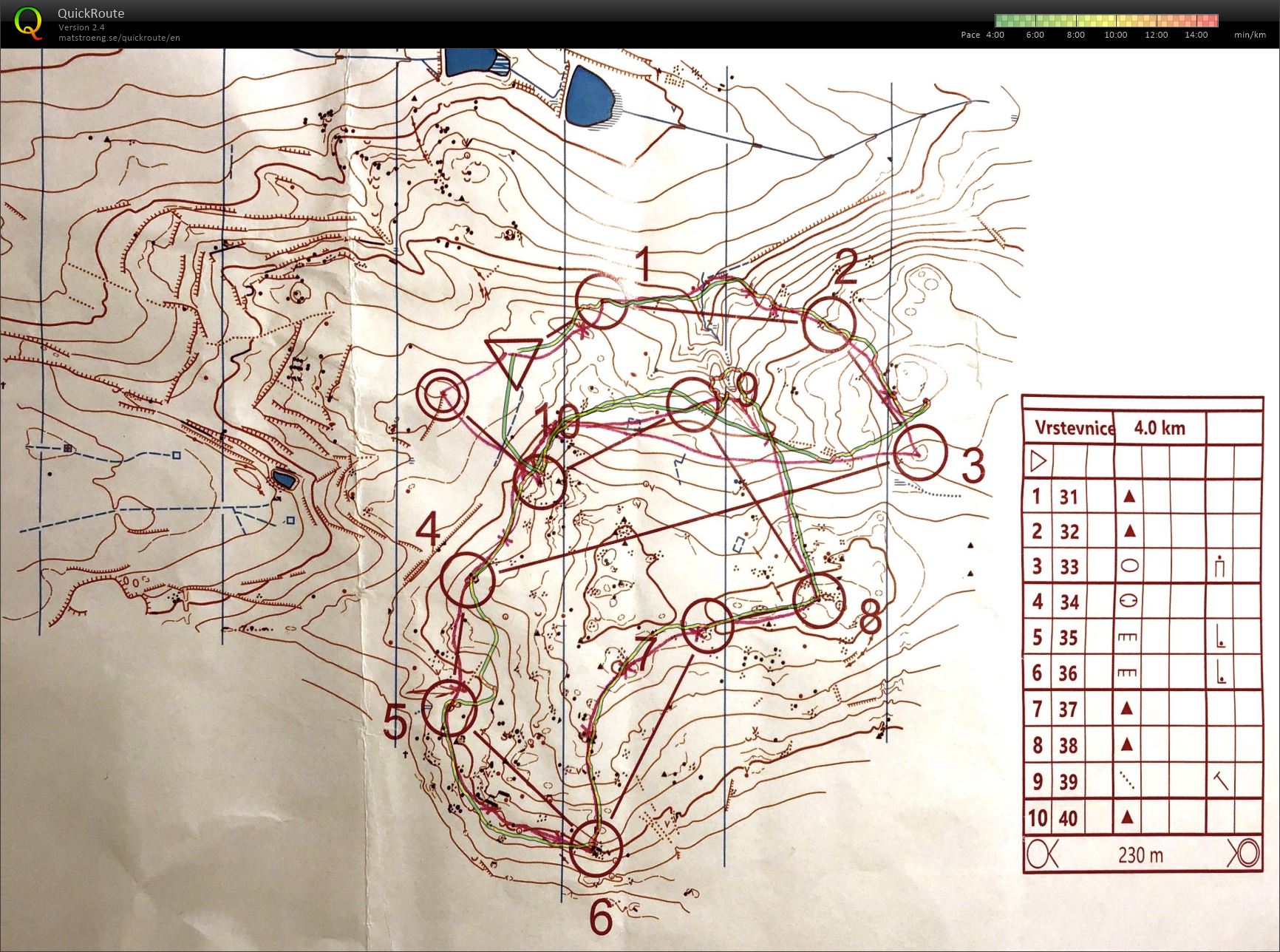Click the start triangle symbol in the table
The height and width of the screenshot is (952, 1280).
pos(1038,461)
